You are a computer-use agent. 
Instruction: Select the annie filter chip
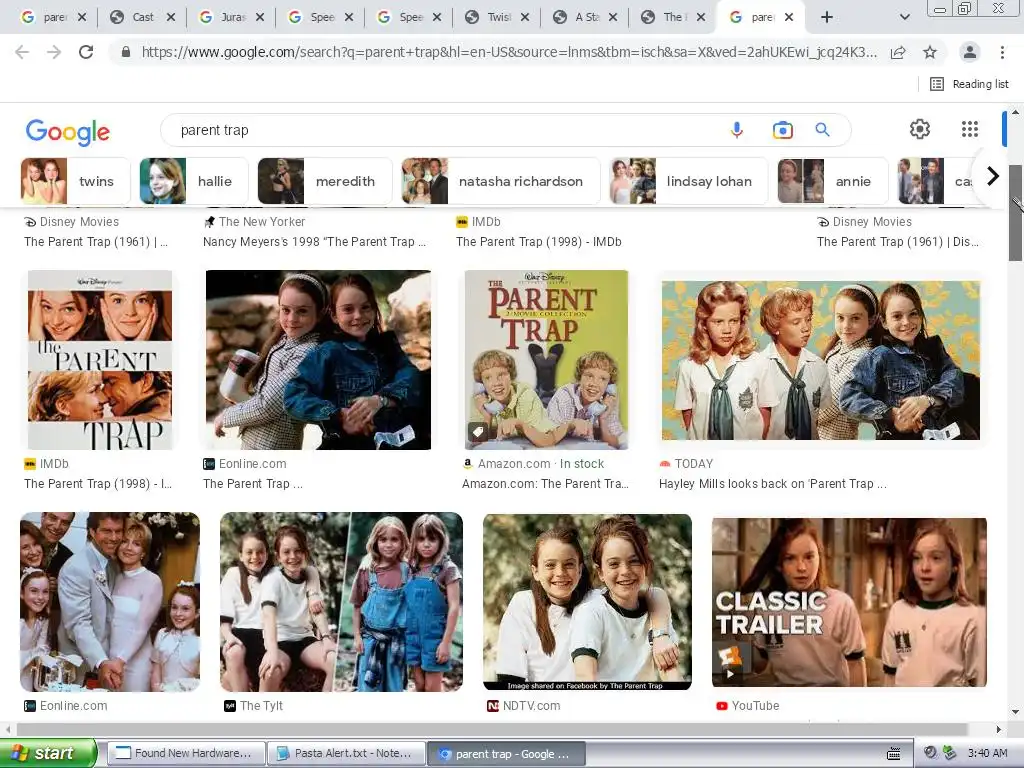tap(833, 181)
